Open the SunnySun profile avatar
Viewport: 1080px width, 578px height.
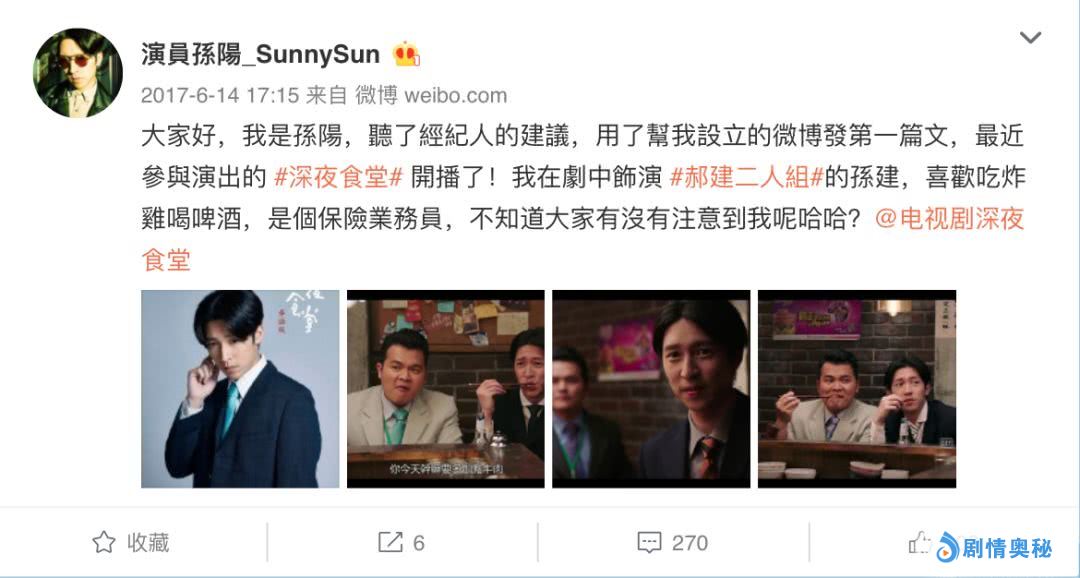pos(77,73)
